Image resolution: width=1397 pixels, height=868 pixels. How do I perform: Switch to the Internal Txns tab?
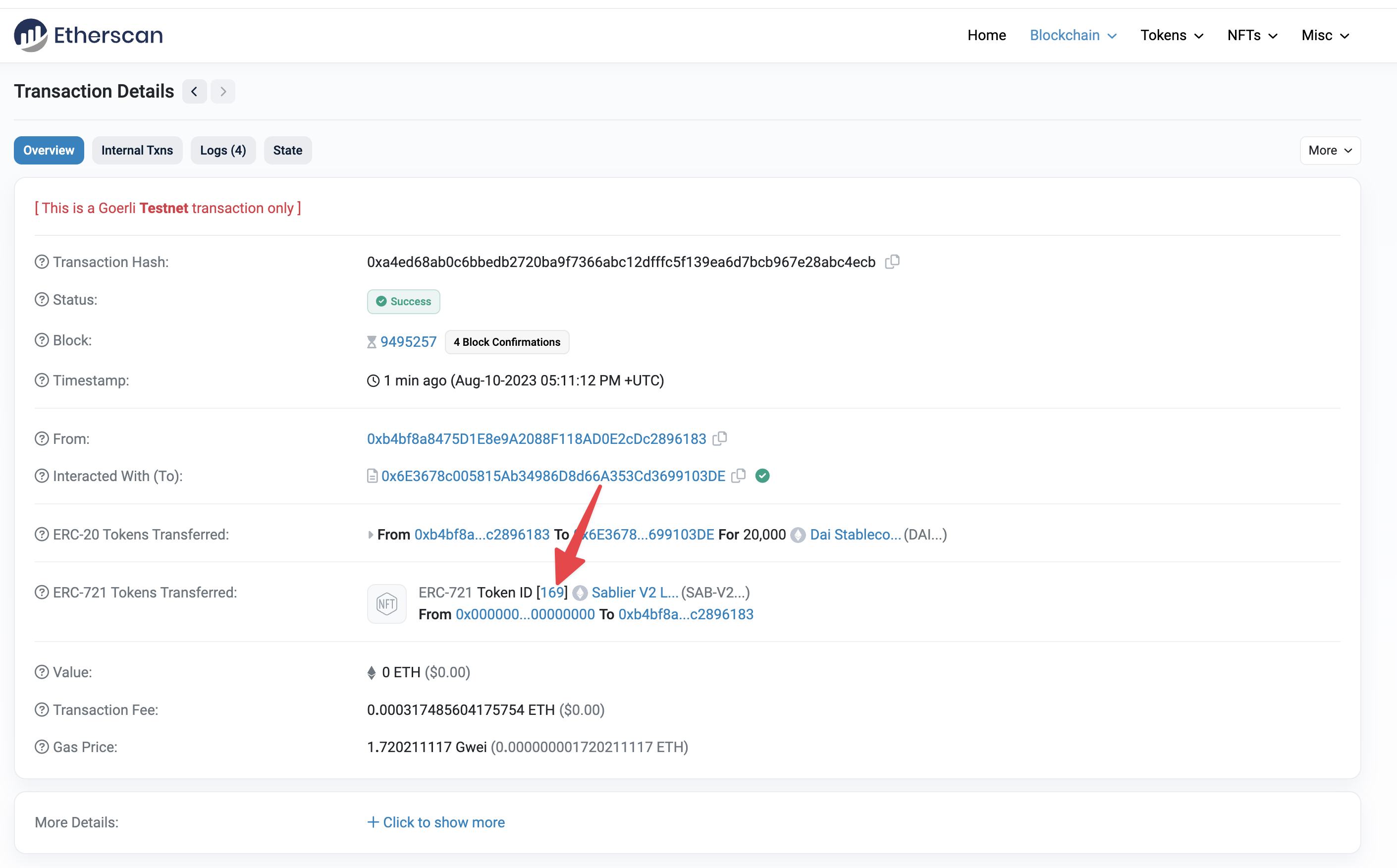coord(137,150)
